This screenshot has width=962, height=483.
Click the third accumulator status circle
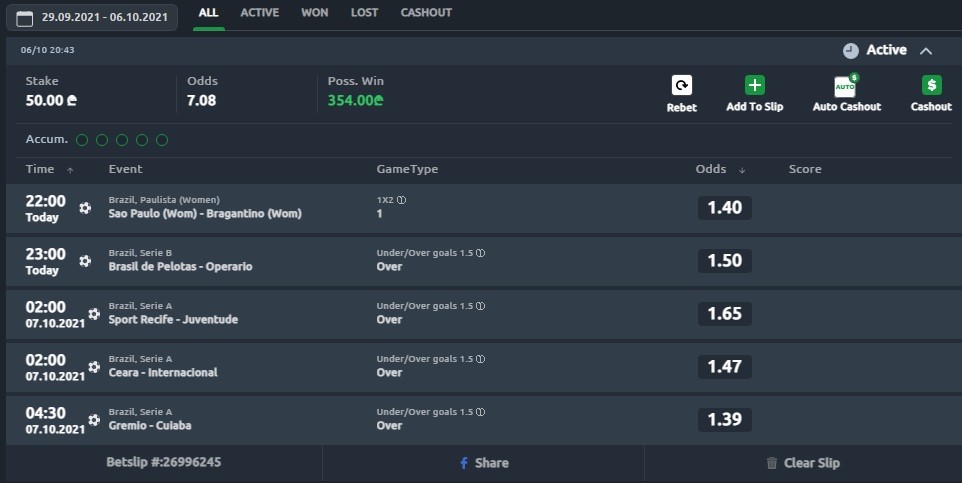pos(122,140)
